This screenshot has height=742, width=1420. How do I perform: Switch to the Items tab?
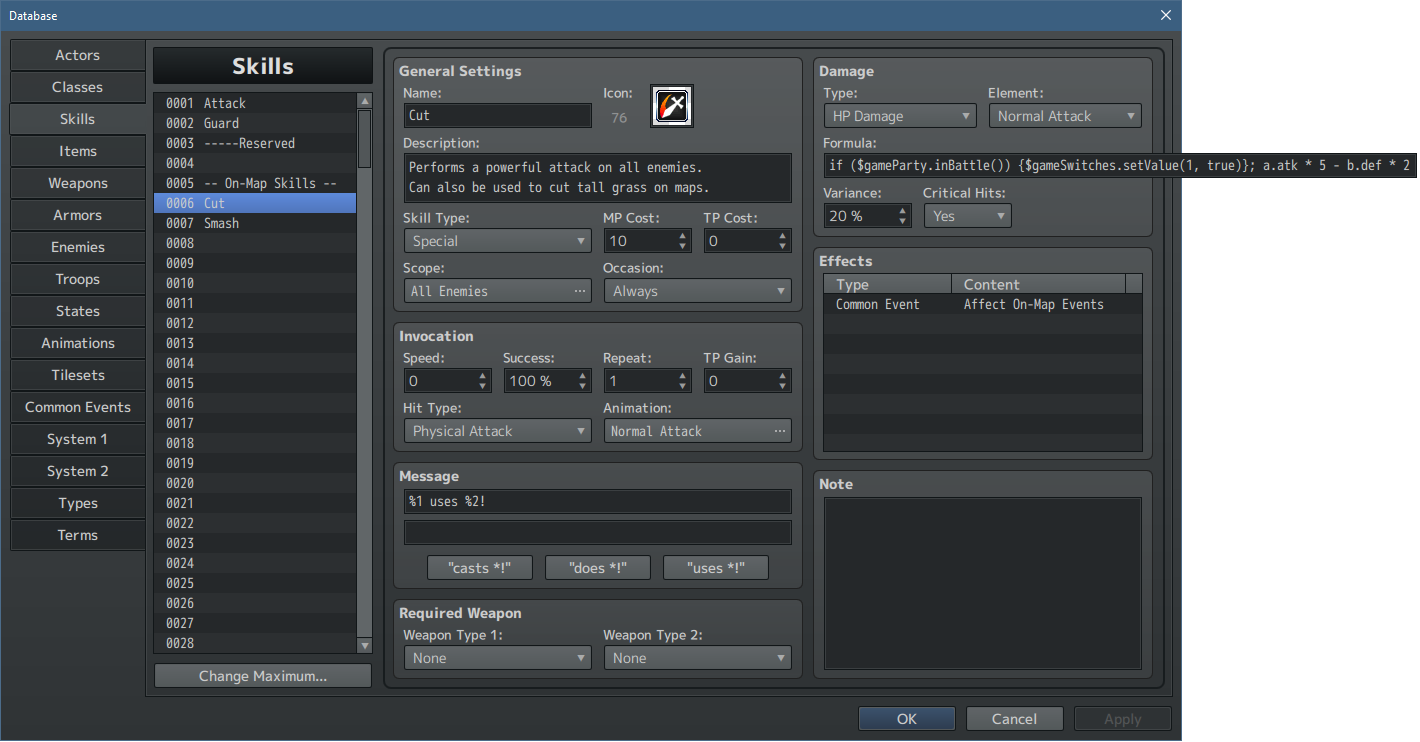[x=78, y=151]
